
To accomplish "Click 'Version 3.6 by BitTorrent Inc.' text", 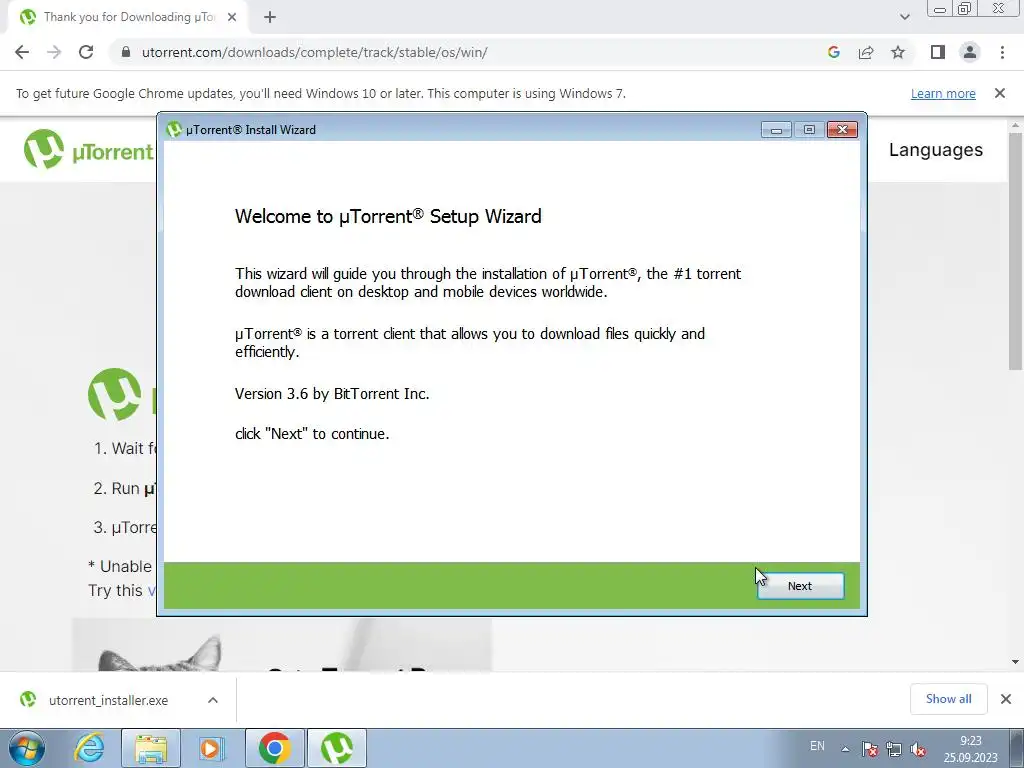I will [332, 394].
